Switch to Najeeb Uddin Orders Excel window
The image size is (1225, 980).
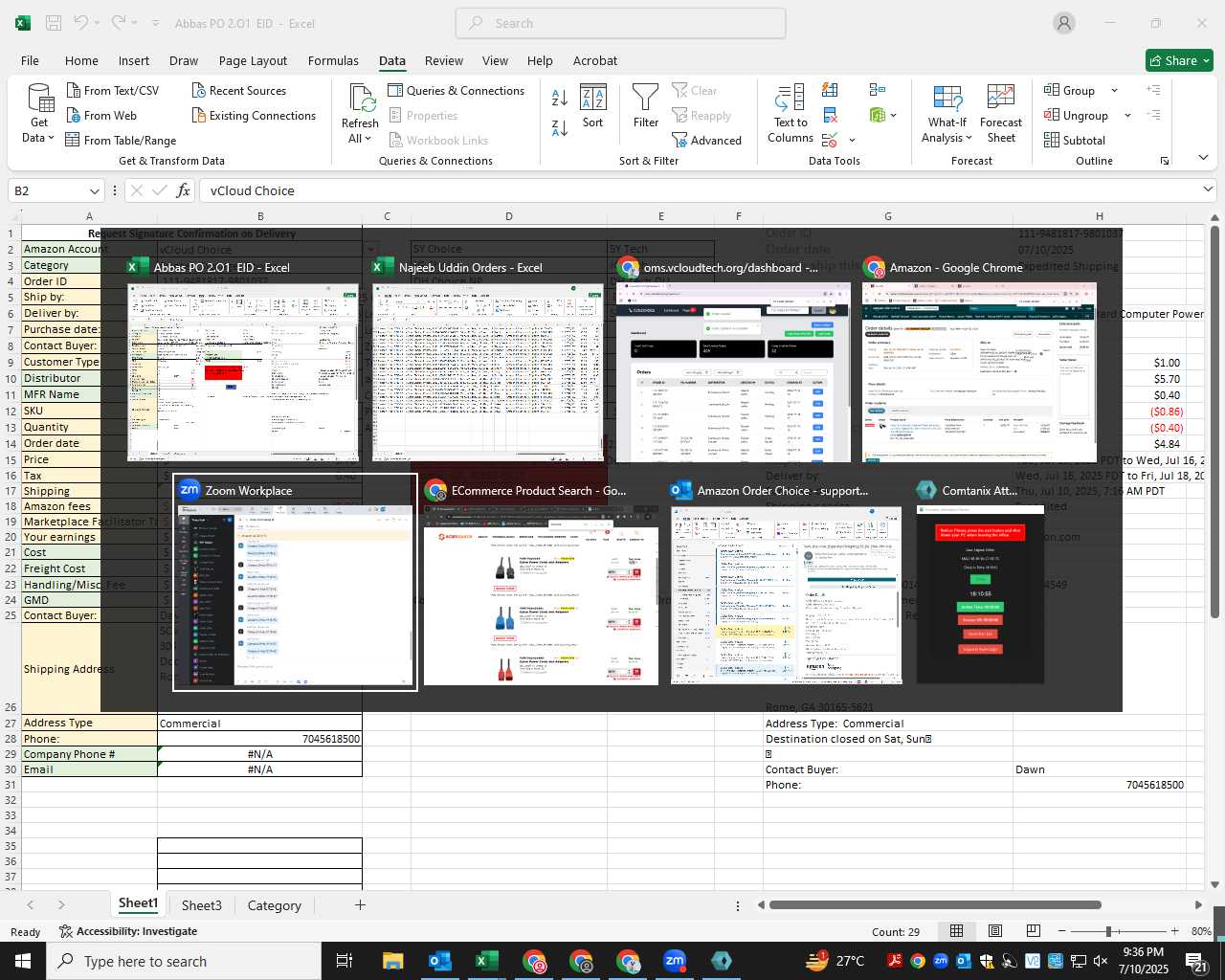point(489,360)
